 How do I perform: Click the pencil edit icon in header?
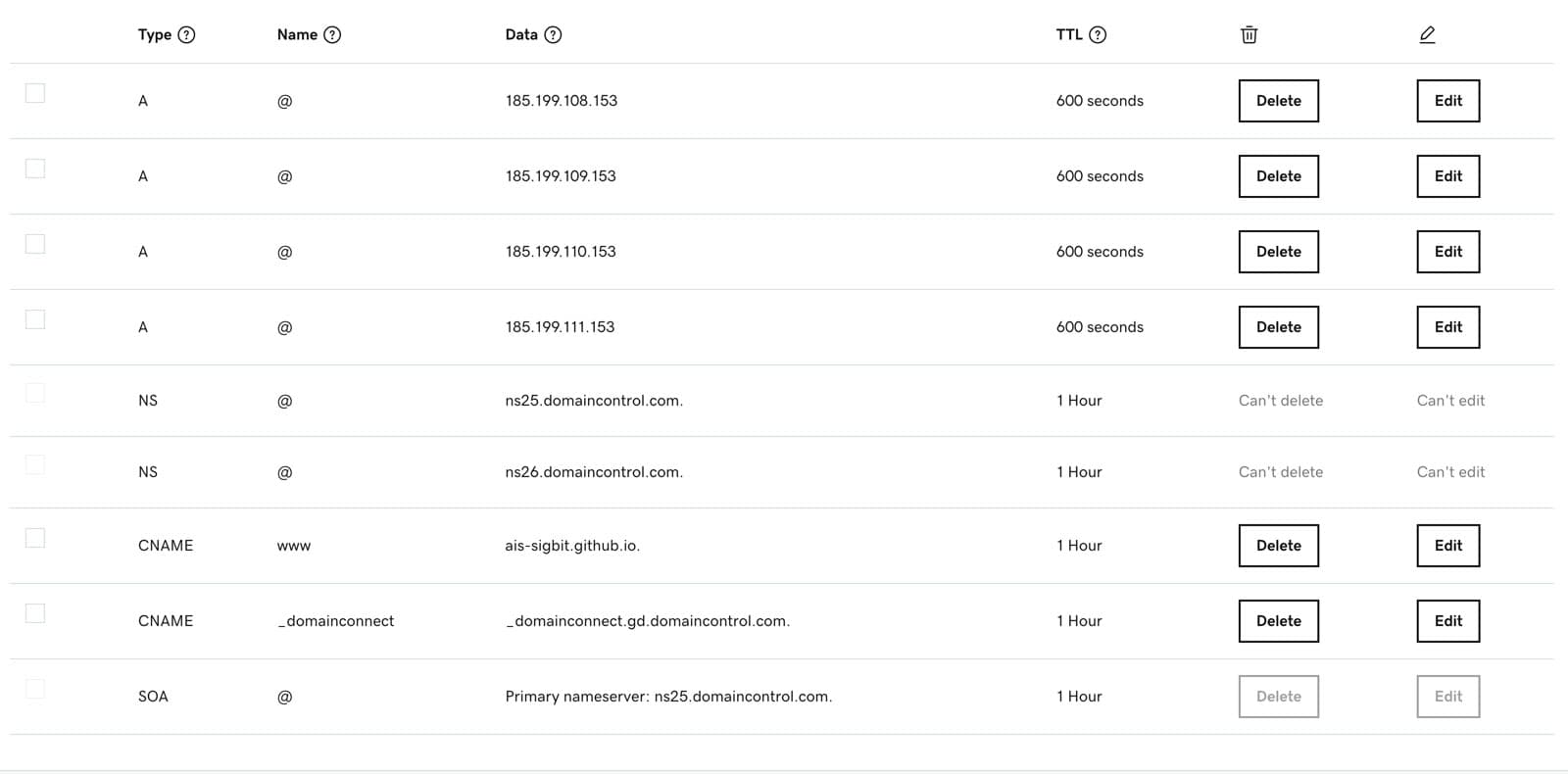point(1427,35)
